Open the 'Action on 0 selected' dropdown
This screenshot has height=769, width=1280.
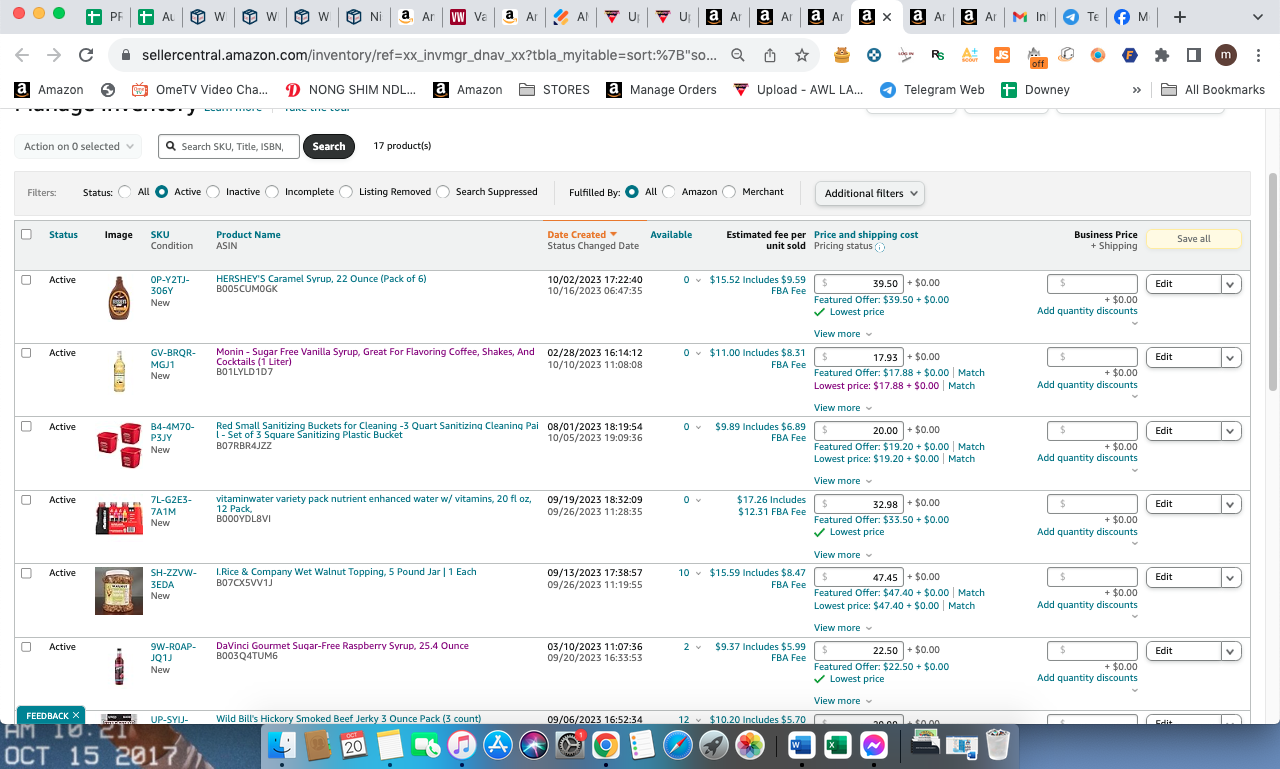click(79, 146)
